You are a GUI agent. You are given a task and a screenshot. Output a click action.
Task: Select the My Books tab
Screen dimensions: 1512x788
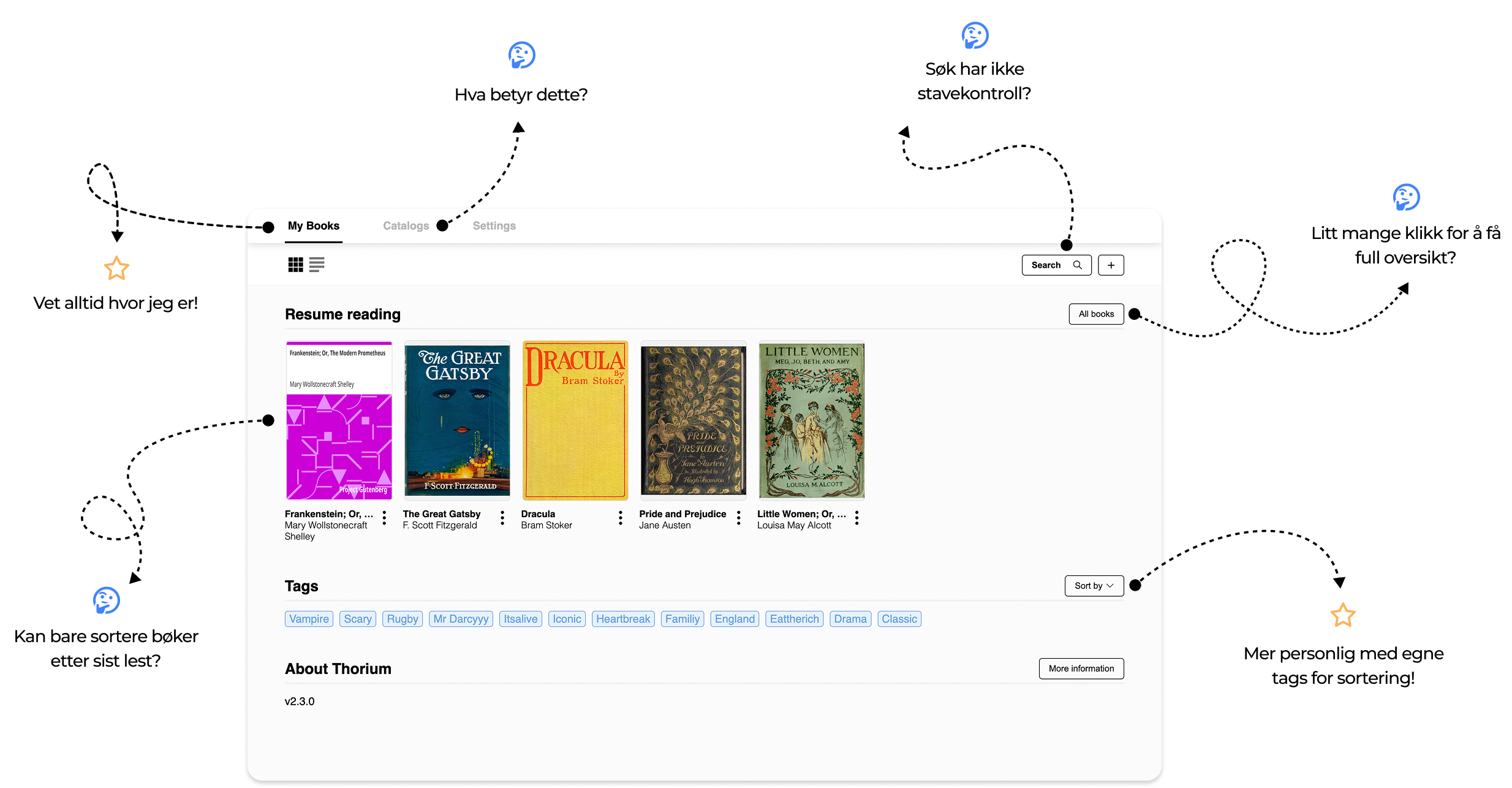[313, 226]
